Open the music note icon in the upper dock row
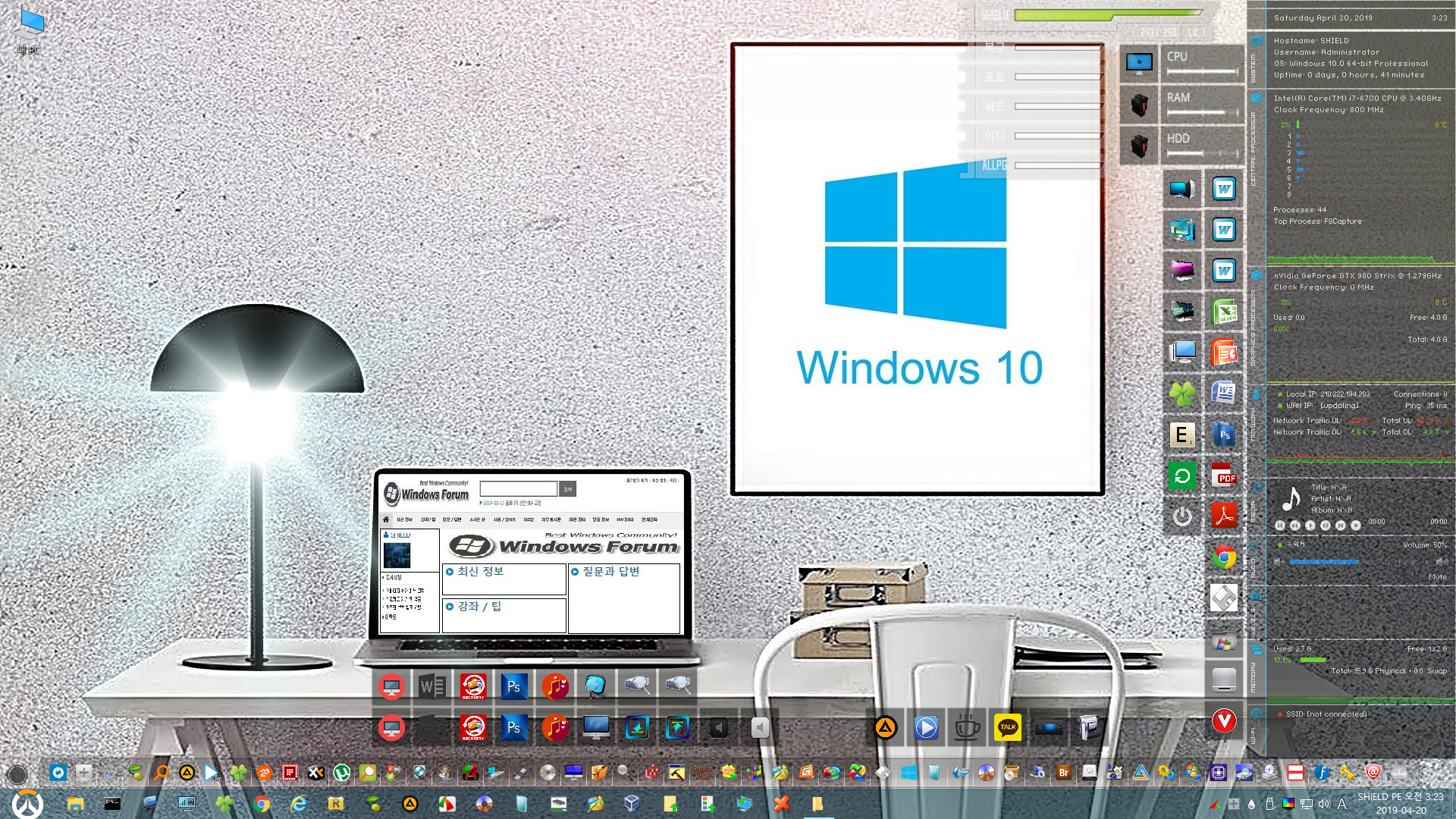 [555, 686]
